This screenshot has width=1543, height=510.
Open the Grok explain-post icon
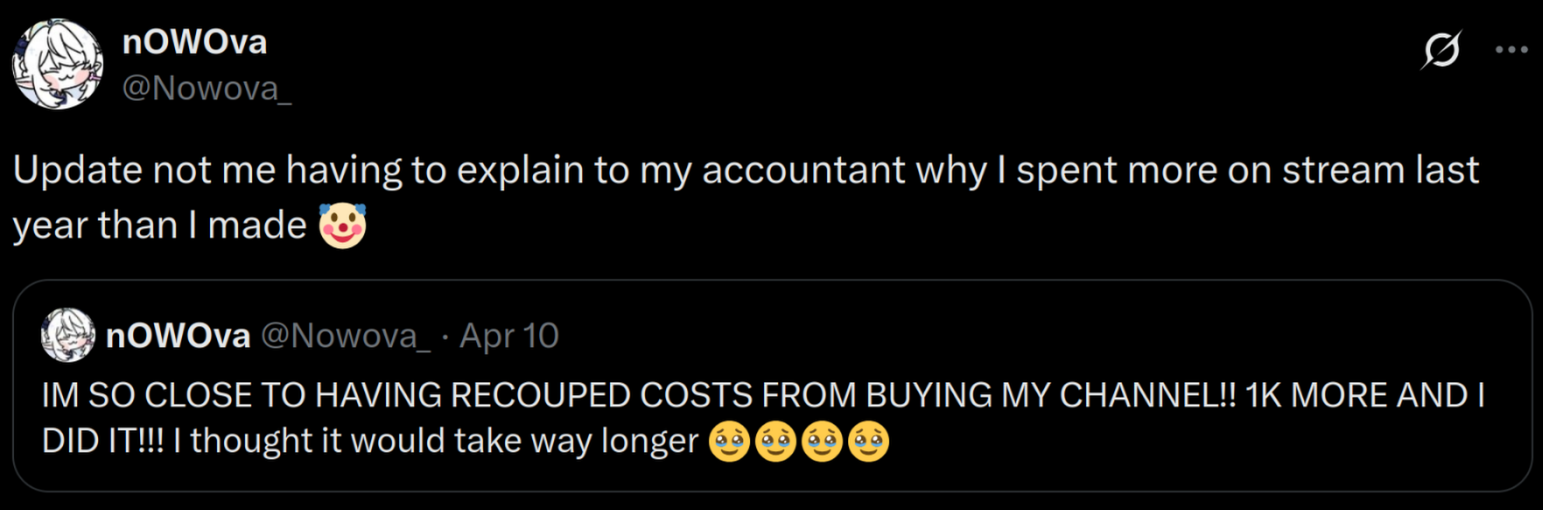(1441, 51)
